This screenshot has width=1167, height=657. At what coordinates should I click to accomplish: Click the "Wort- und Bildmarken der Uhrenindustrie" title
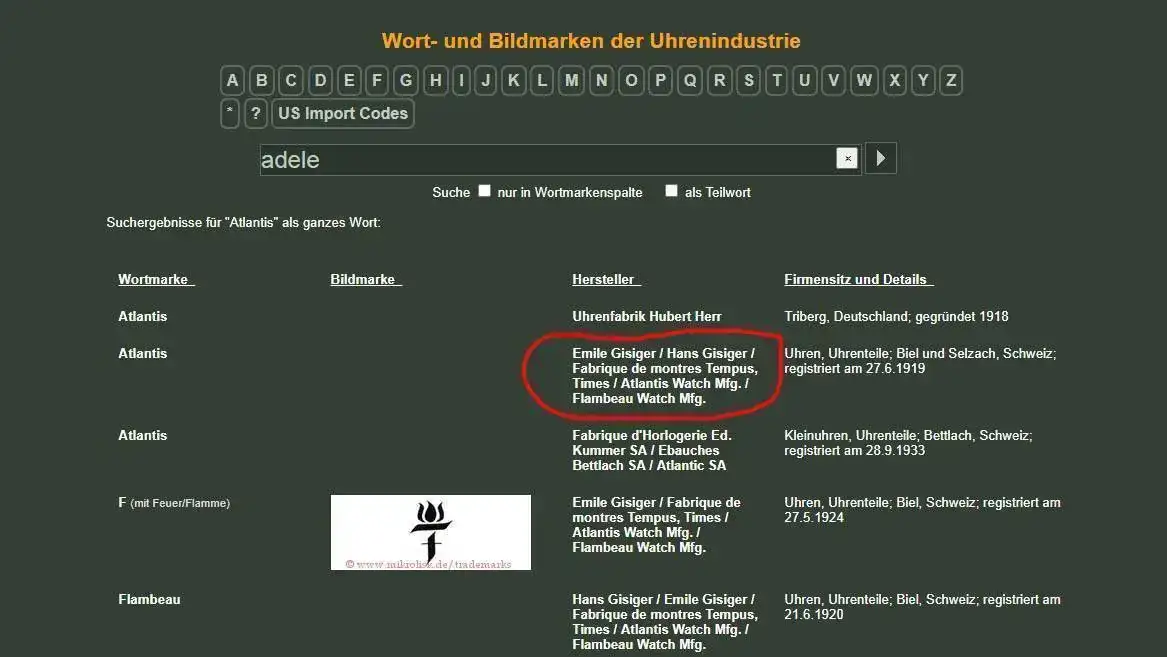tap(591, 40)
